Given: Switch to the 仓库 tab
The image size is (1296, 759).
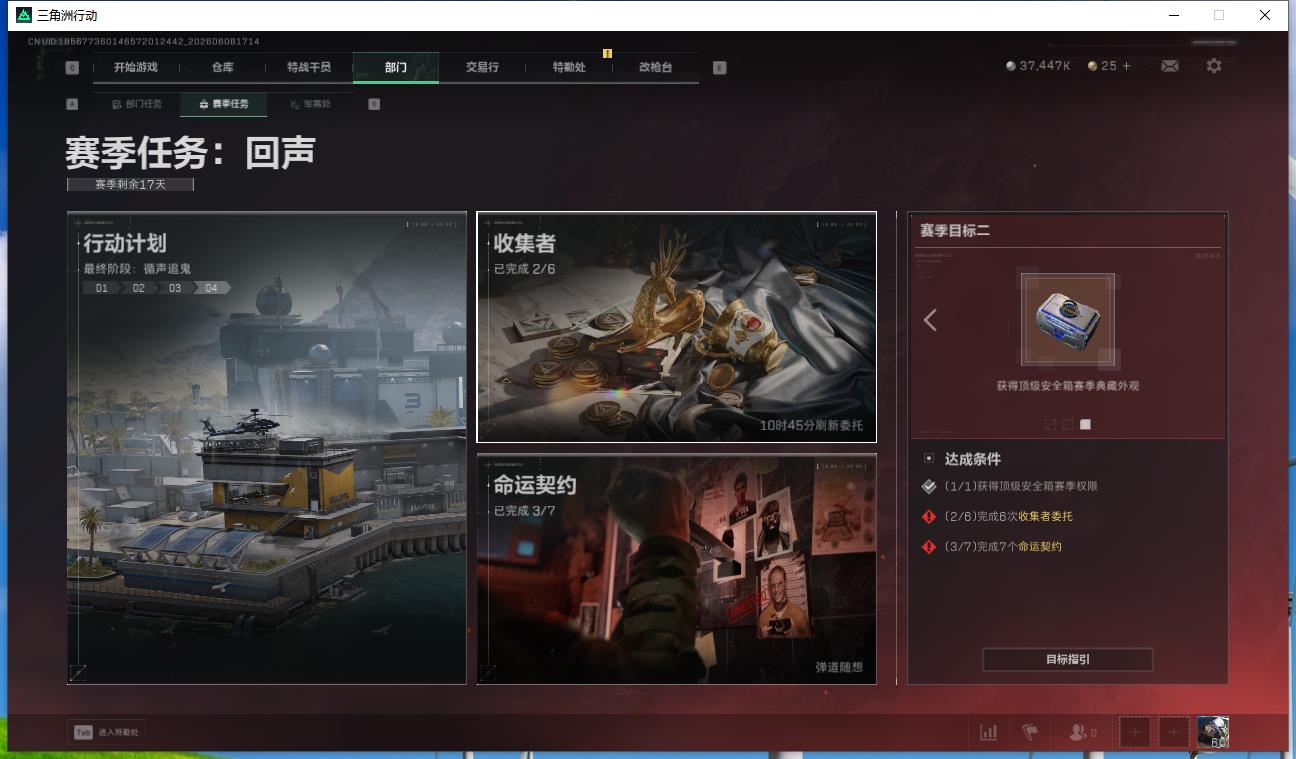Looking at the screenshot, I should click(x=222, y=67).
